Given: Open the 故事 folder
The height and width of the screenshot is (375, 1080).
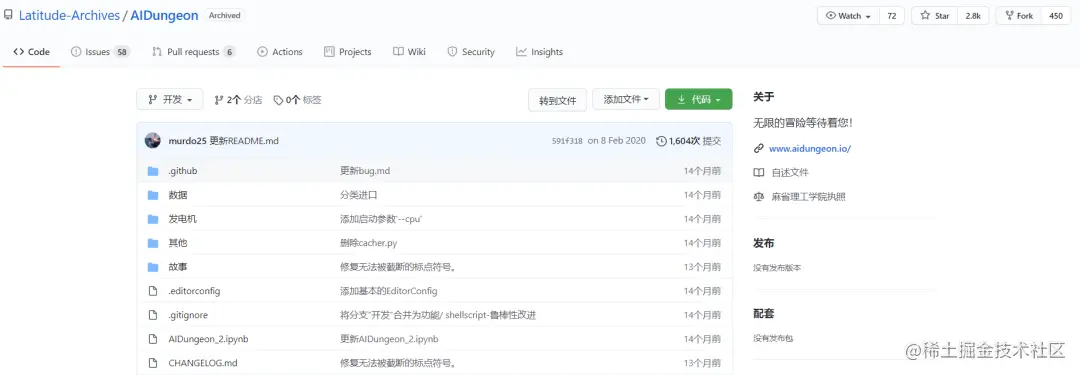Looking at the screenshot, I should 178,267.
